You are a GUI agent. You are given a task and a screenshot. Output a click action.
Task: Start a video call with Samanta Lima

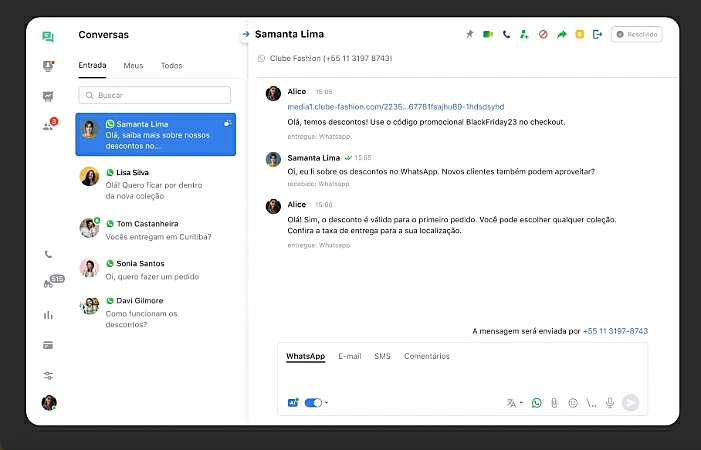tap(488, 34)
